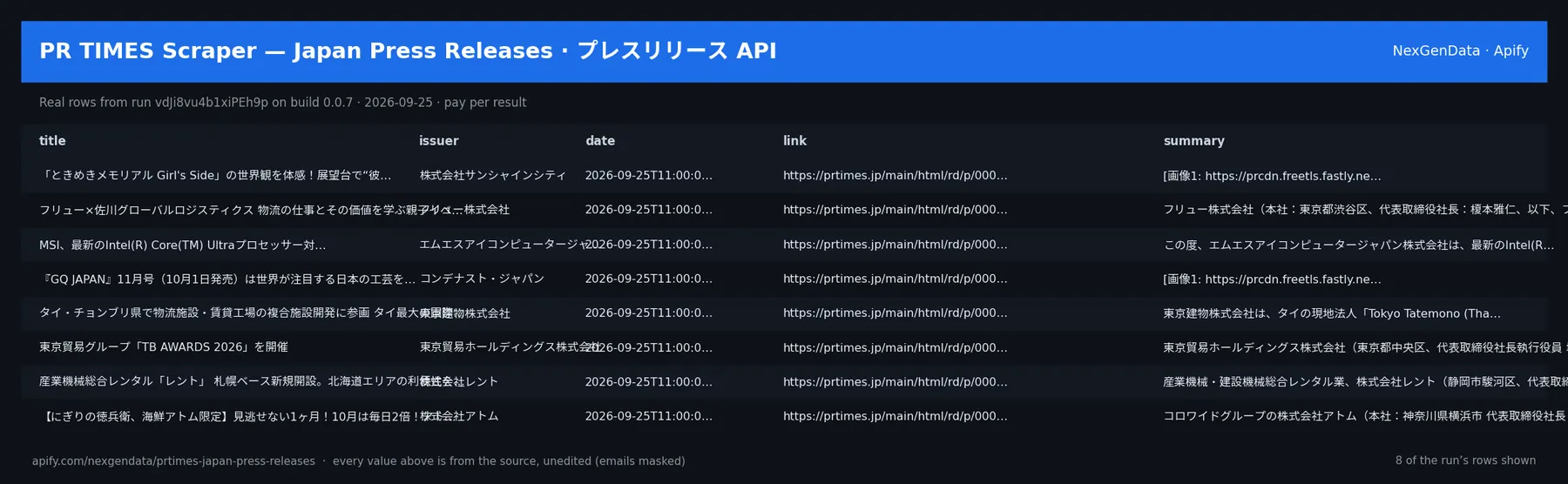Click the footer URL apify.com/nexgendata/prtimes-japan-press-releases
The height and width of the screenshot is (484, 1568).
(x=173, y=461)
